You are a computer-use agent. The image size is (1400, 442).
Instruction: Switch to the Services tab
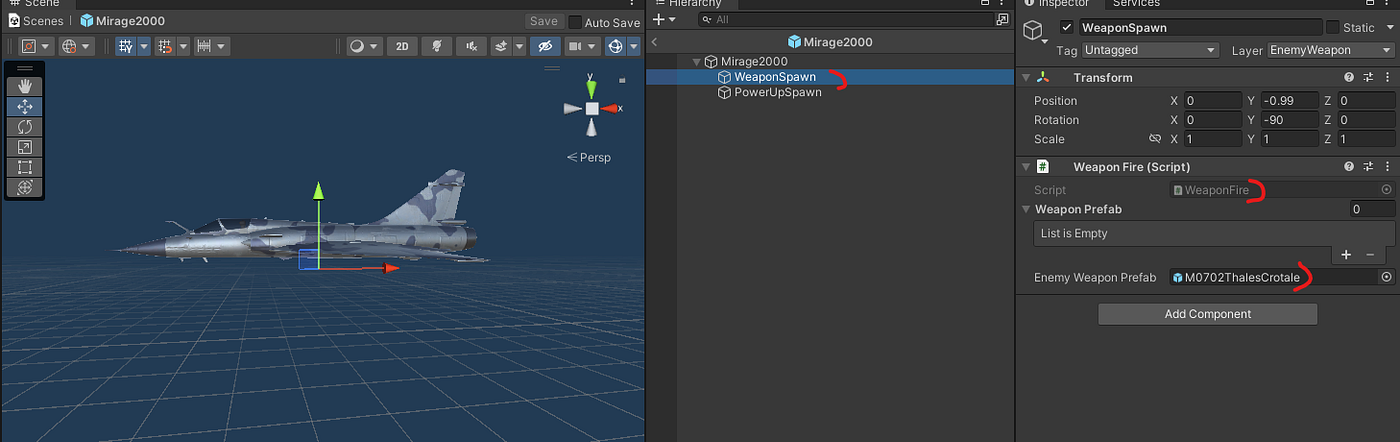(1136, 3)
